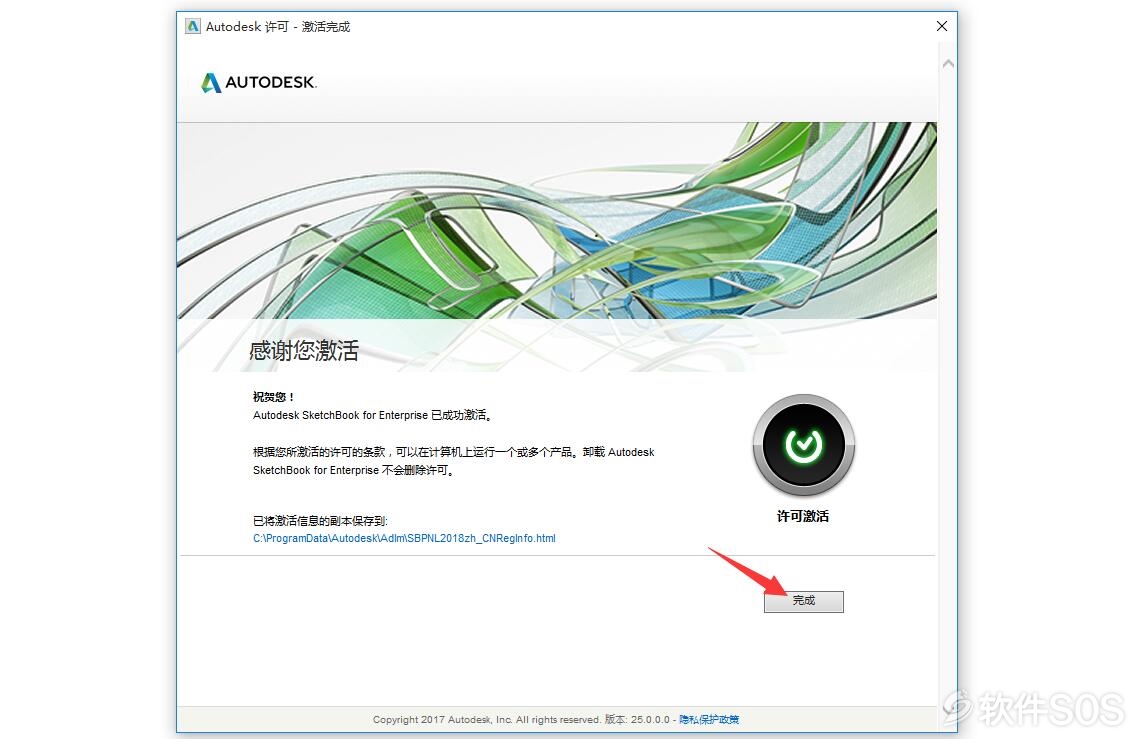The height and width of the screenshot is (739, 1141).
Task: Click the 完成 (Finish) button
Action: coord(803,601)
